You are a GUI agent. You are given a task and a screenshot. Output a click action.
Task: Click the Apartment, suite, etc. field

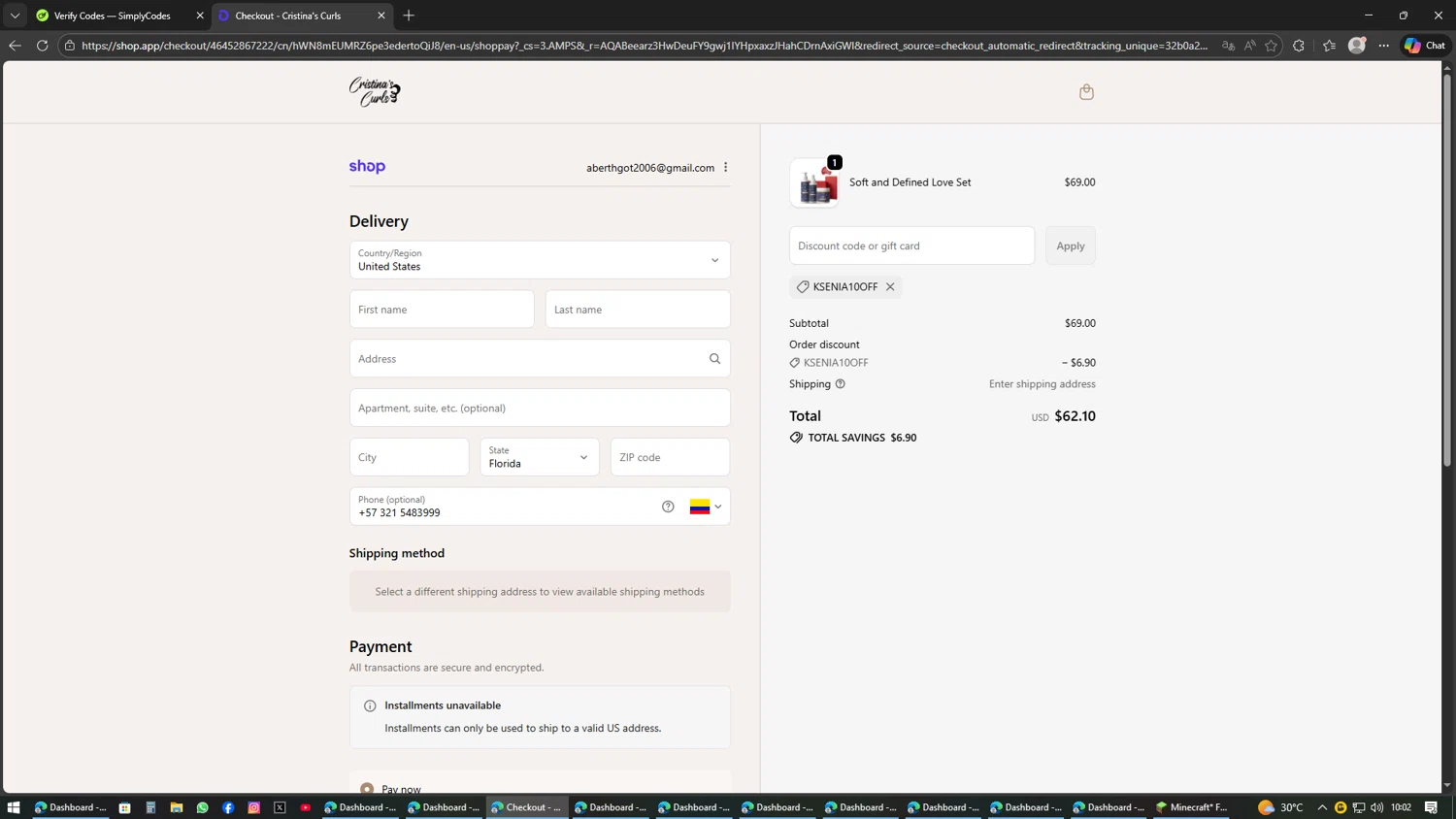[540, 409]
